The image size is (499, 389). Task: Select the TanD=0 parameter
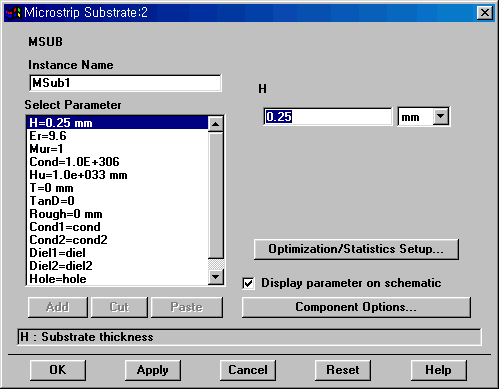point(117,201)
